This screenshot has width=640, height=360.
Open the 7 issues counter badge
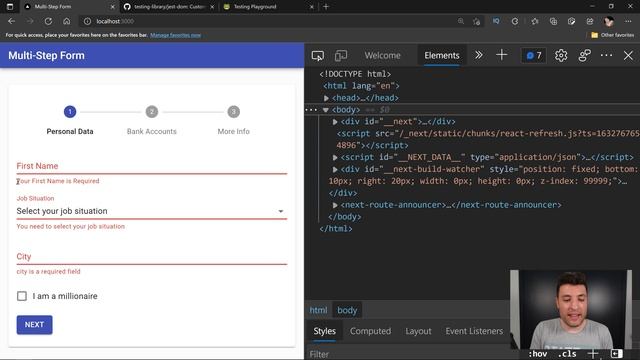click(x=534, y=56)
